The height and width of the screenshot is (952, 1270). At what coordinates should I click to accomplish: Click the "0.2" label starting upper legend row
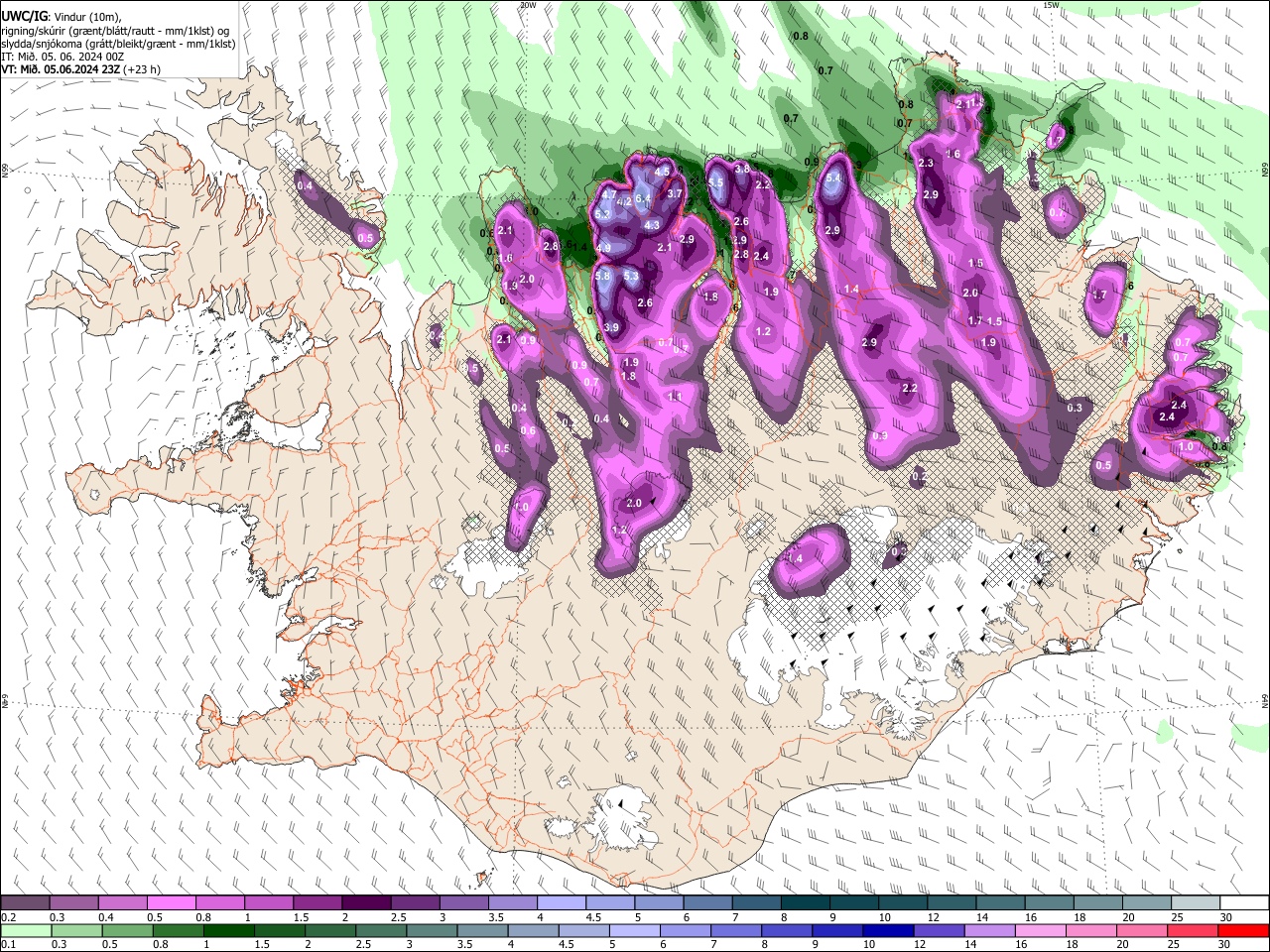[x=8, y=917]
